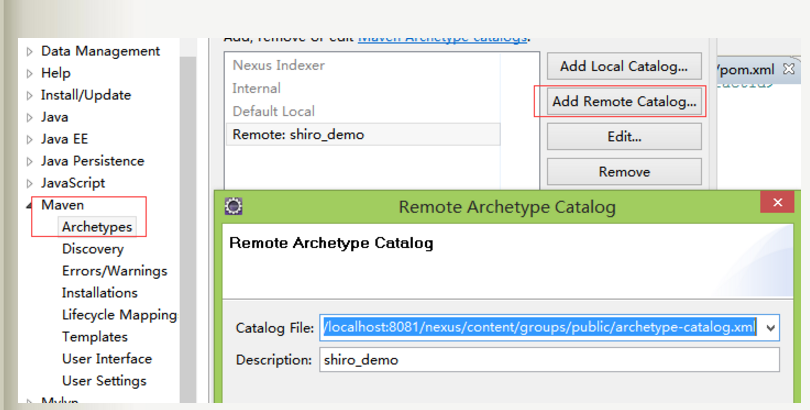Screen dimensions: 810x410
Task: Expand the Help preferences node
Action: (x=29, y=73)
